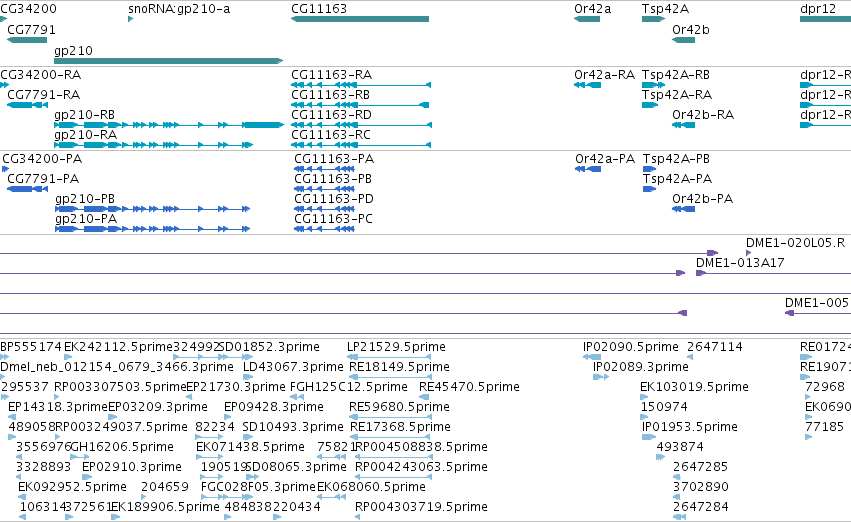The width and height of the screenshot is (851, 522).
Task: Choose the CG11163-RC transcript label
Action: tap(331, 135)
